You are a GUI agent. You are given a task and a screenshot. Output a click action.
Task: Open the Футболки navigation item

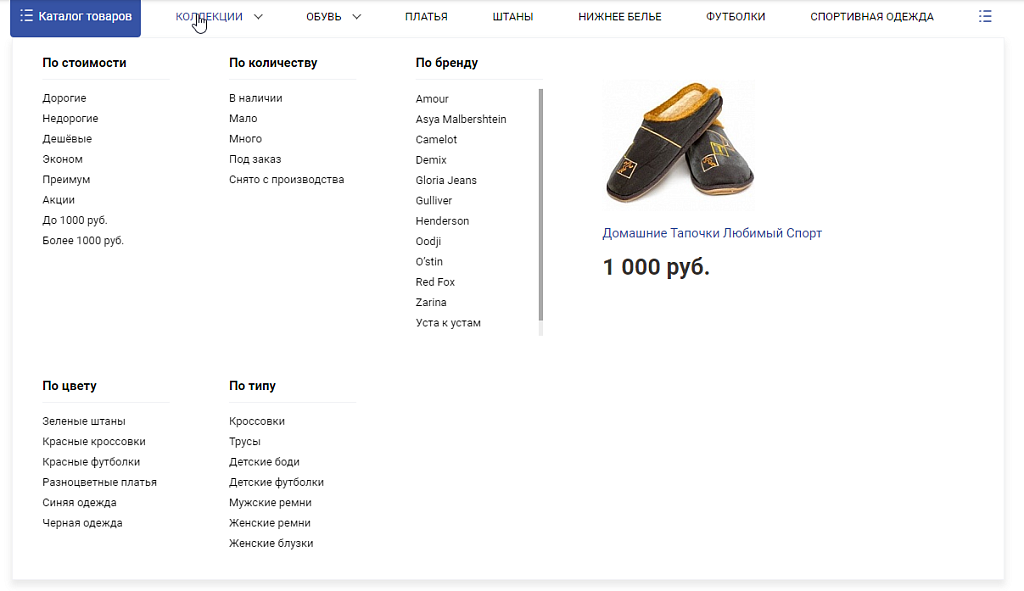735,17
